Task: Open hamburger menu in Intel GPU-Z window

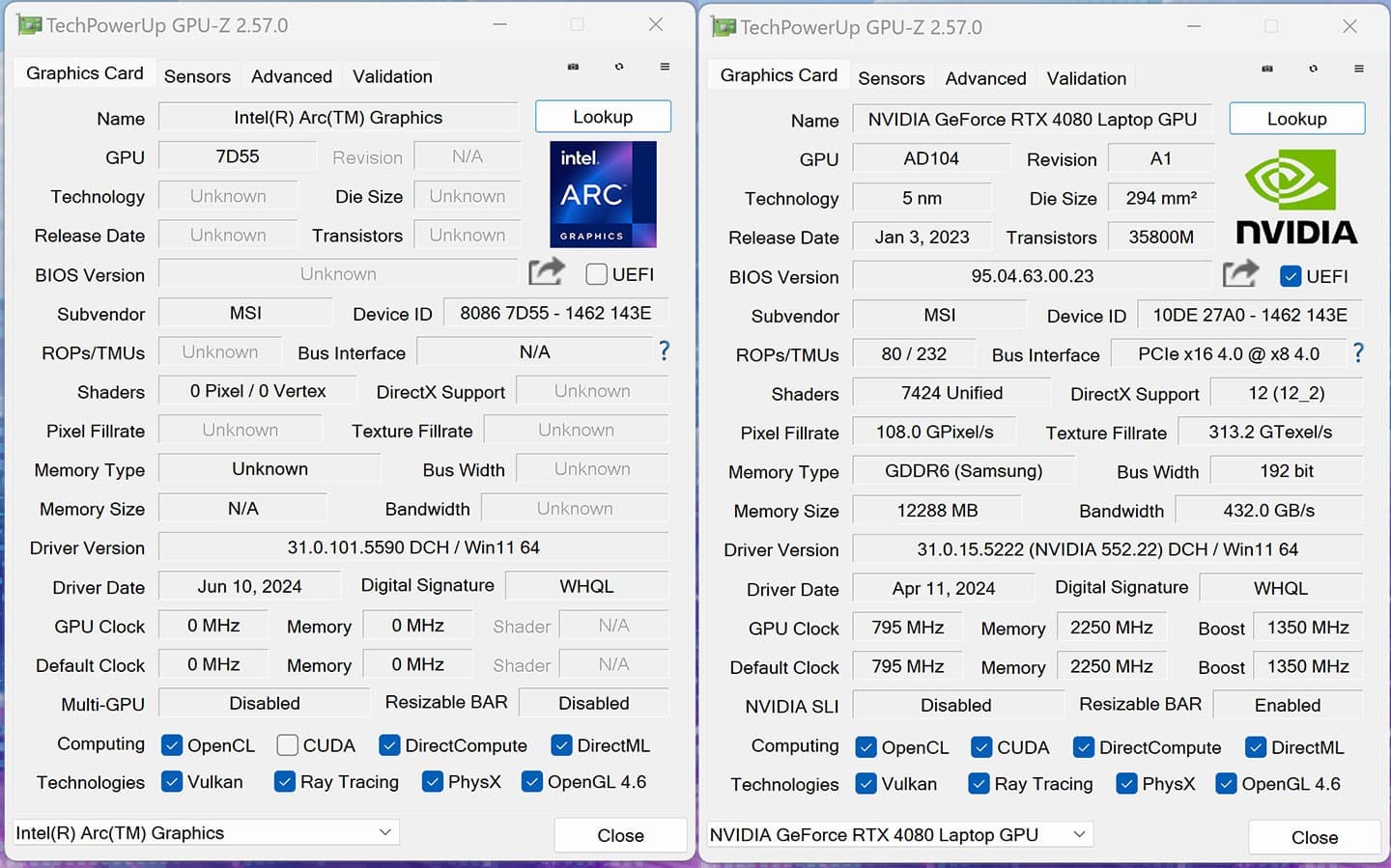Action: [x=665, y=67]
